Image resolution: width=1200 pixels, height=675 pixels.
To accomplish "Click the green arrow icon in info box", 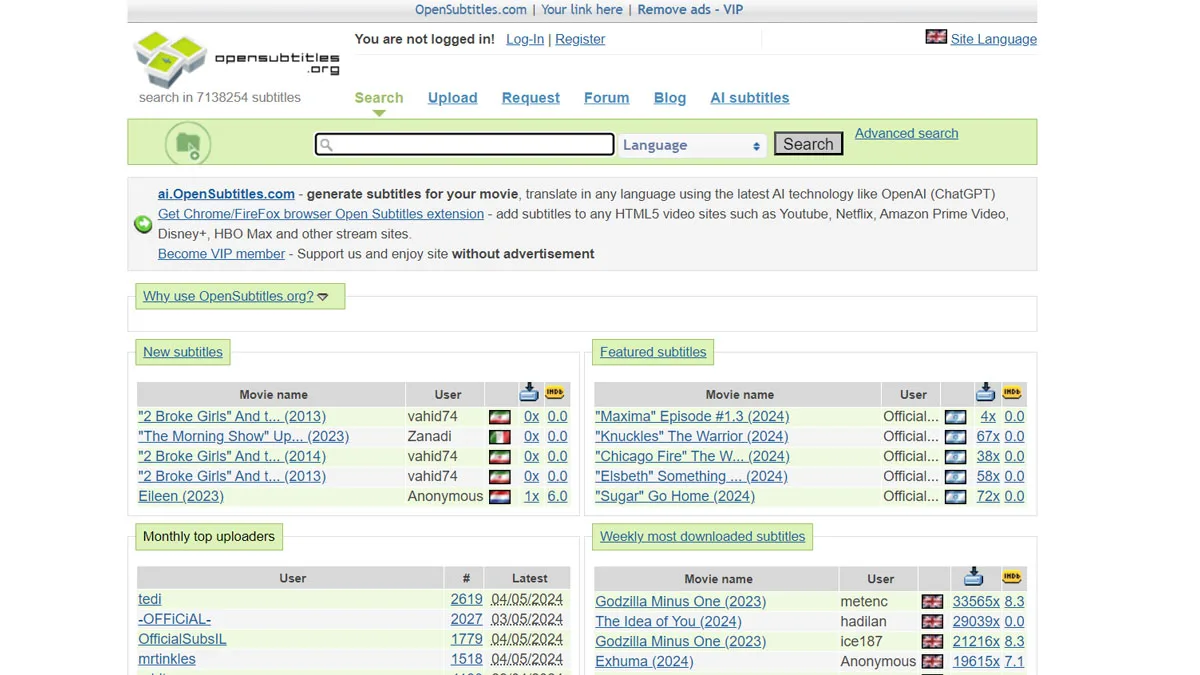I will (x=144, y=224).
